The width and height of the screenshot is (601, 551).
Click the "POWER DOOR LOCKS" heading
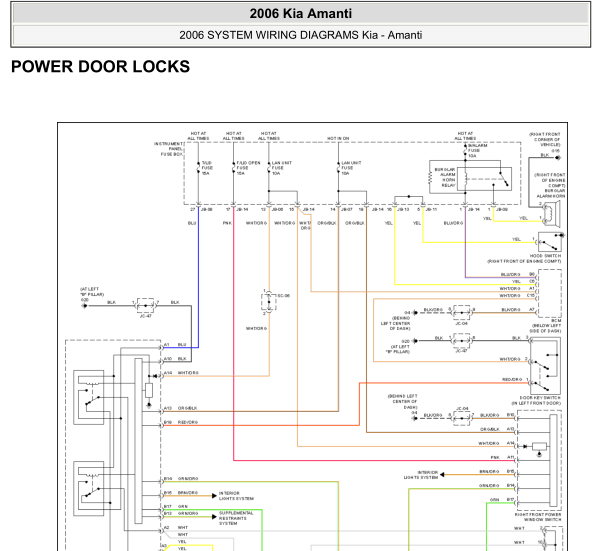[100, 67]
